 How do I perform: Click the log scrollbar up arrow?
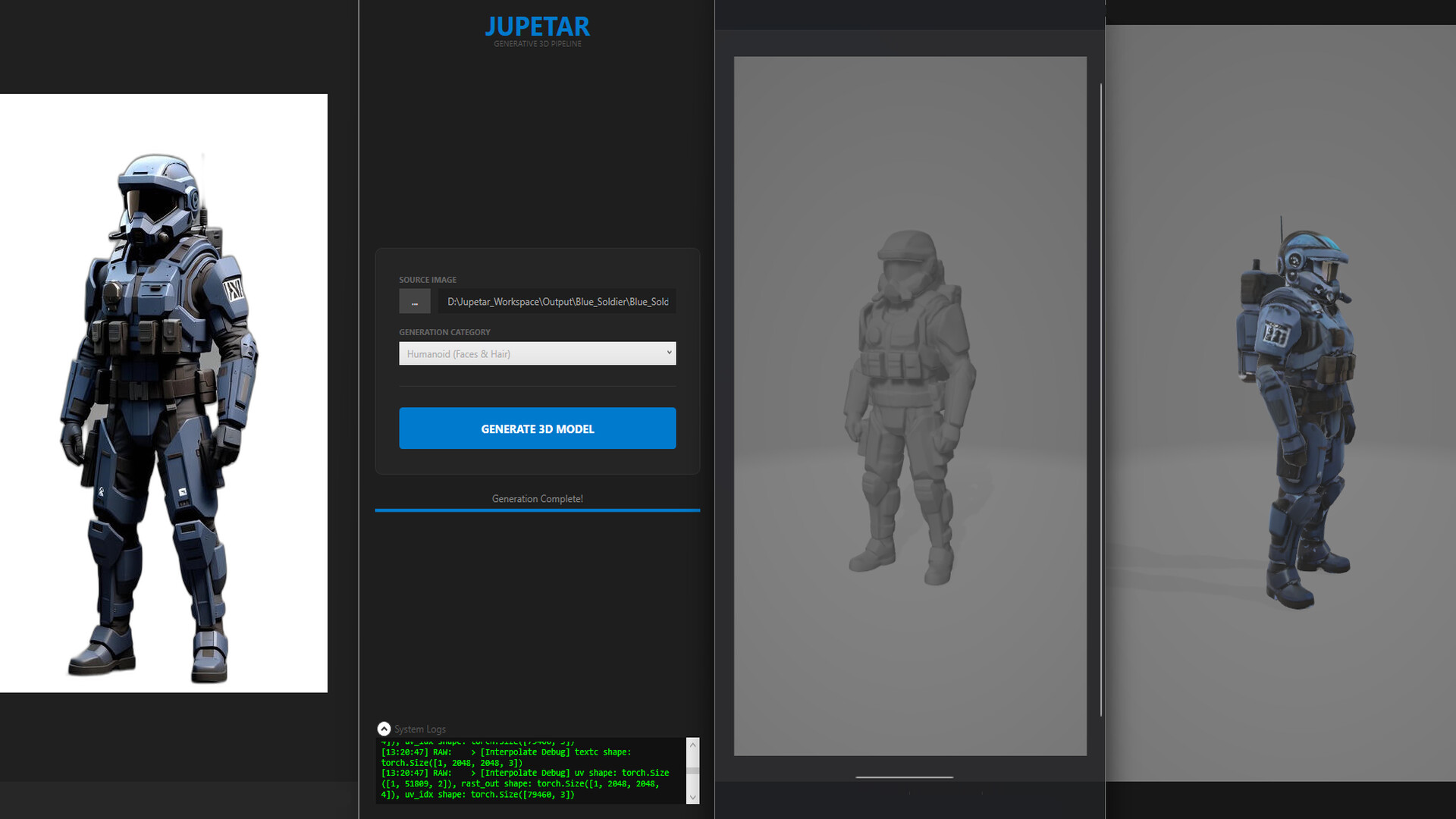tap(692, 745)
